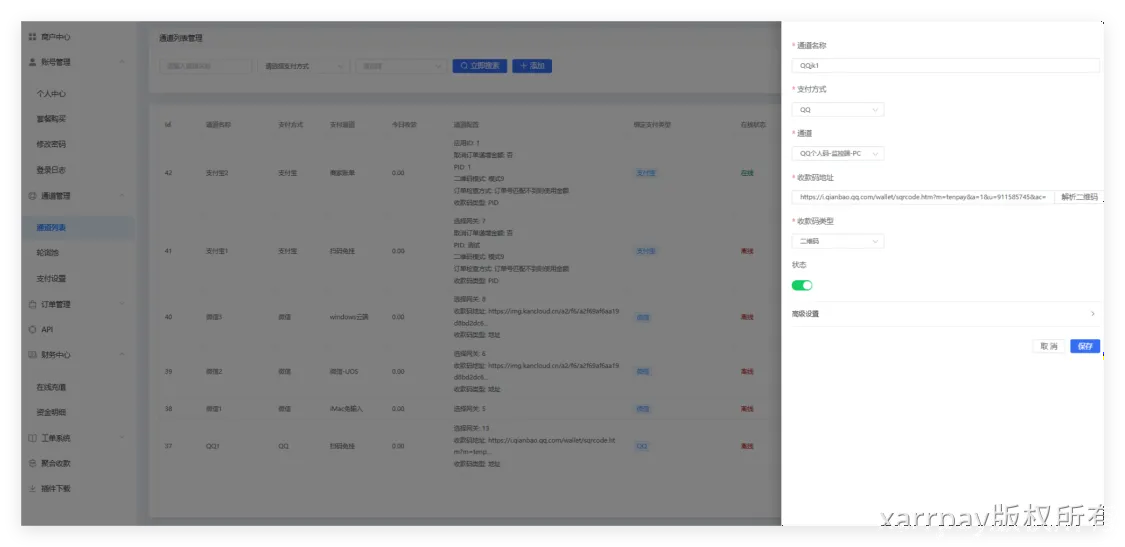Image resolution: width=1125 pixels, height=547 pixels.
Task: Click the 财务中心 icon in the sidebar
Action: pos(32,354)
